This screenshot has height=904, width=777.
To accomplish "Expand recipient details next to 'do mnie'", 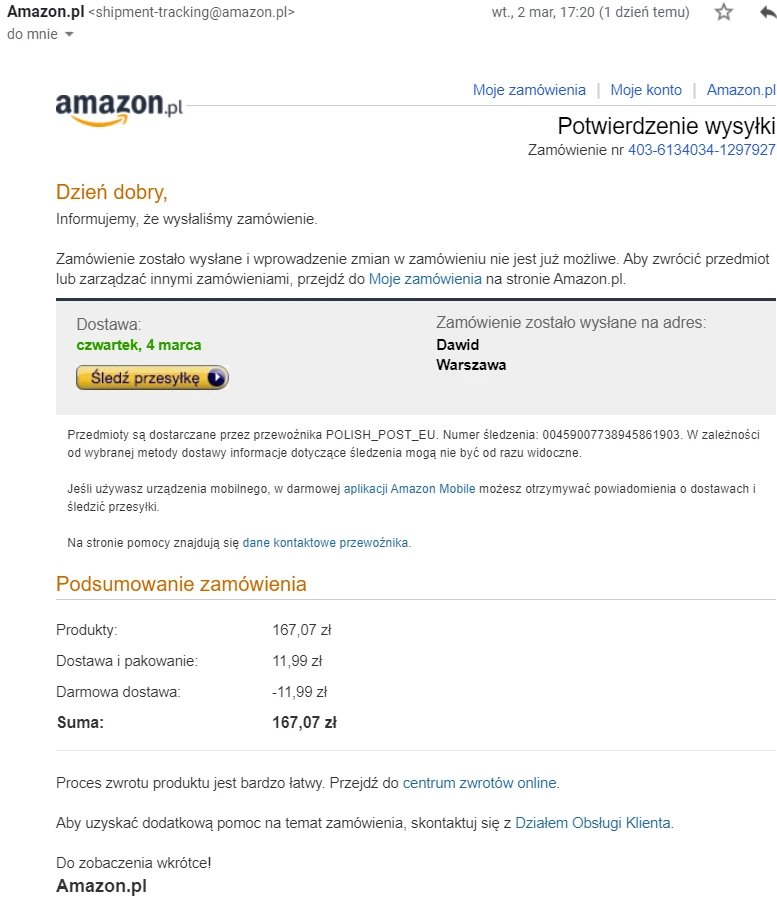I will [x=69, y=35].
